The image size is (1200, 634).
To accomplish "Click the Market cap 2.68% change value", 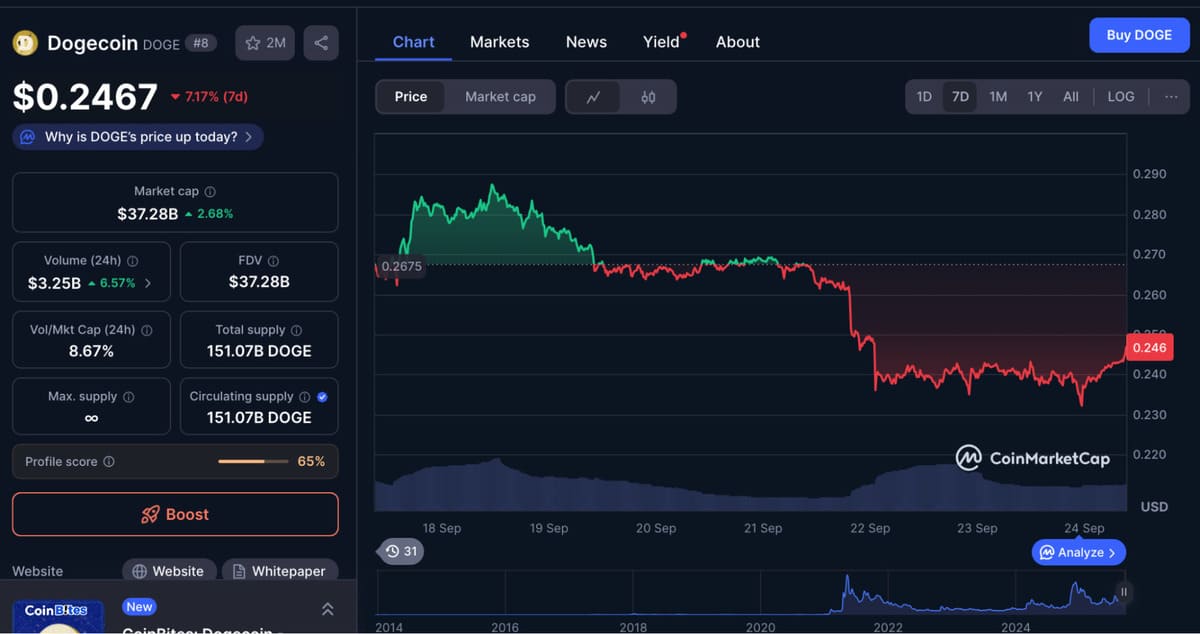I will (209, 214).
